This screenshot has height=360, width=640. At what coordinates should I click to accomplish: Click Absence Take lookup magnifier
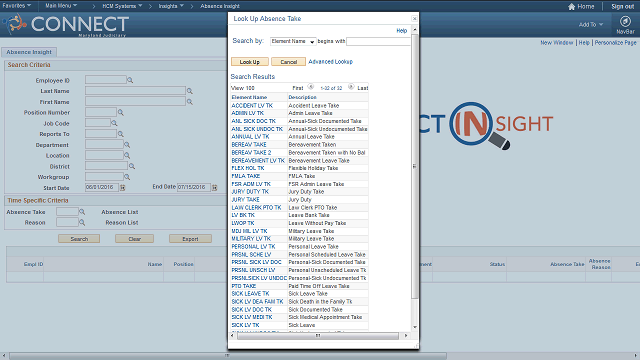82,212
